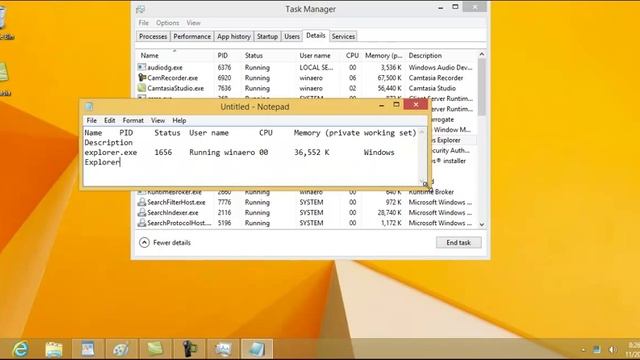Sort by Description column header

(x=441, y=55)
